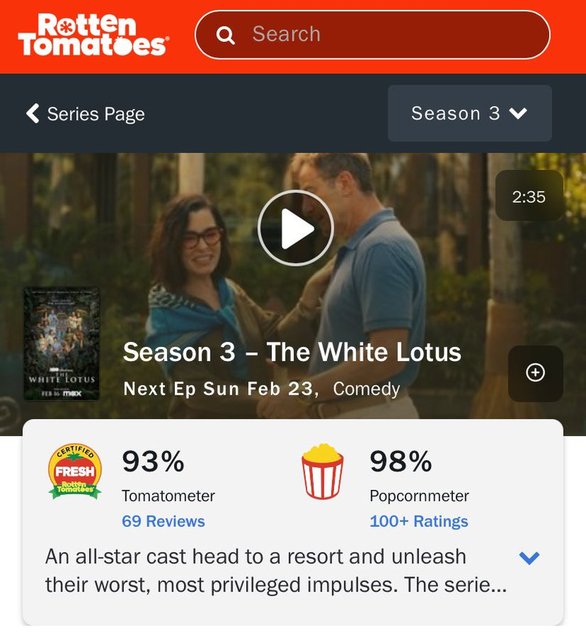Viewport: 586px width, 640px height.
Task: Click the 93% Tomatometer score
Action: point(153,462)
